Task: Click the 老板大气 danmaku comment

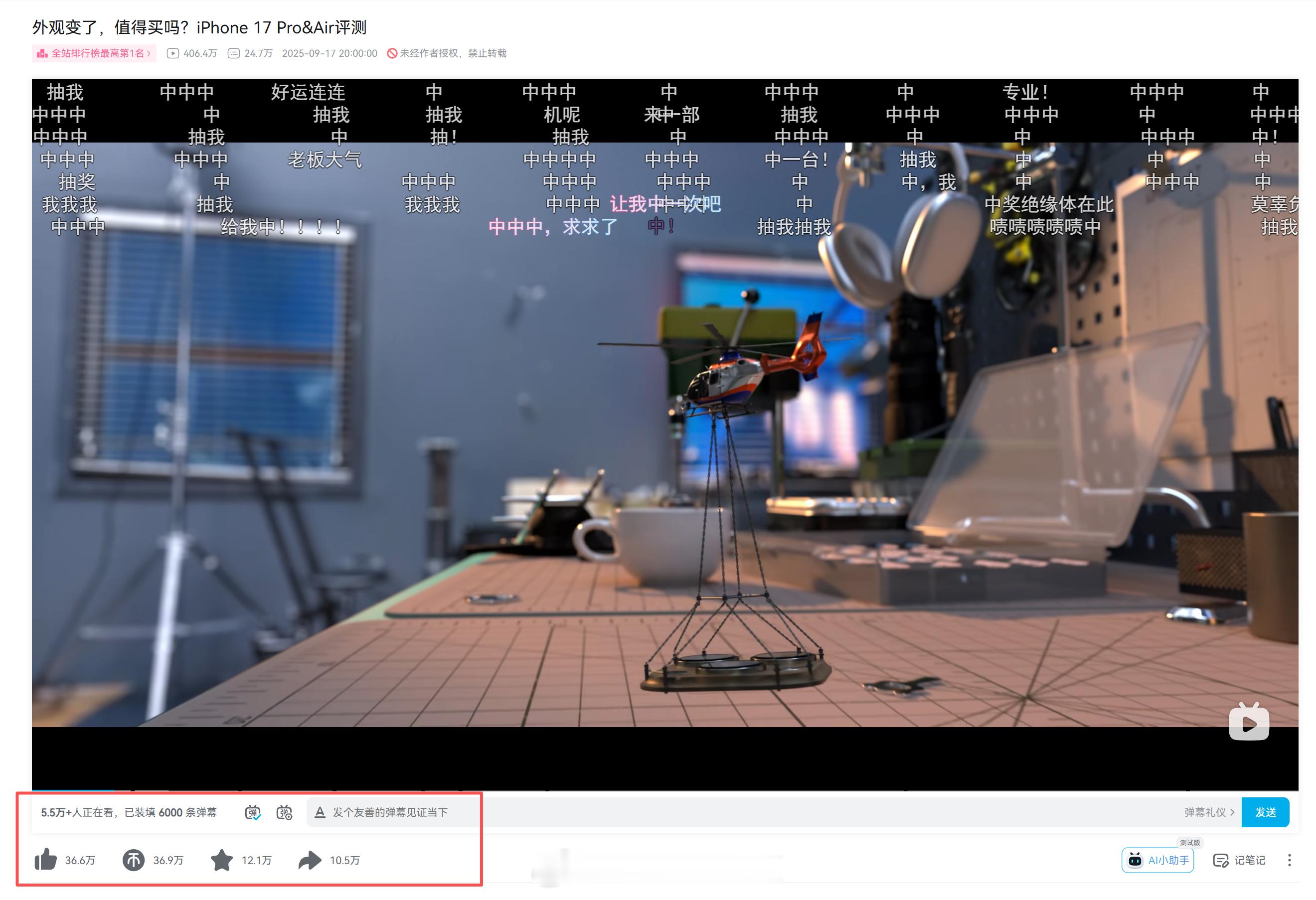Action: coord(325,159)
